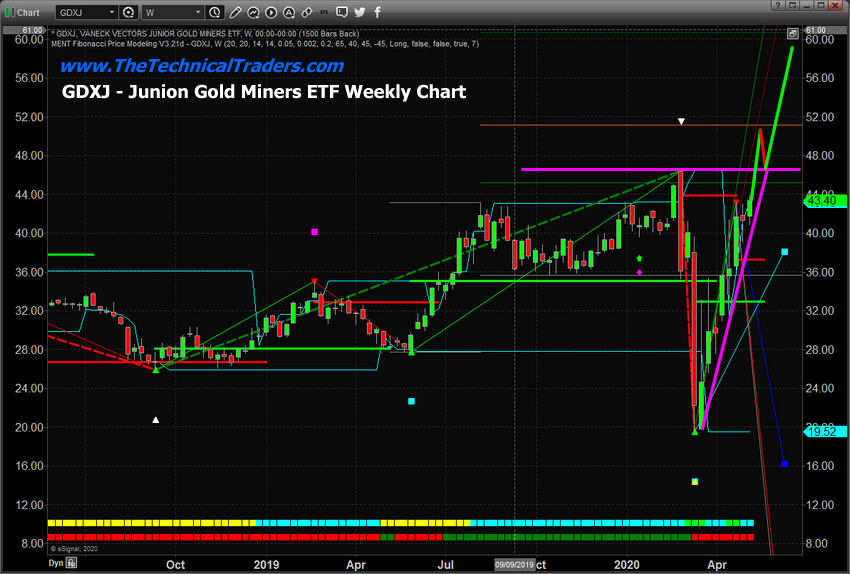Image resolution: width=850 pixels, height=574 pixels.
Task: Share chart via the Twitter icon
Action: [x=359, y=12]
